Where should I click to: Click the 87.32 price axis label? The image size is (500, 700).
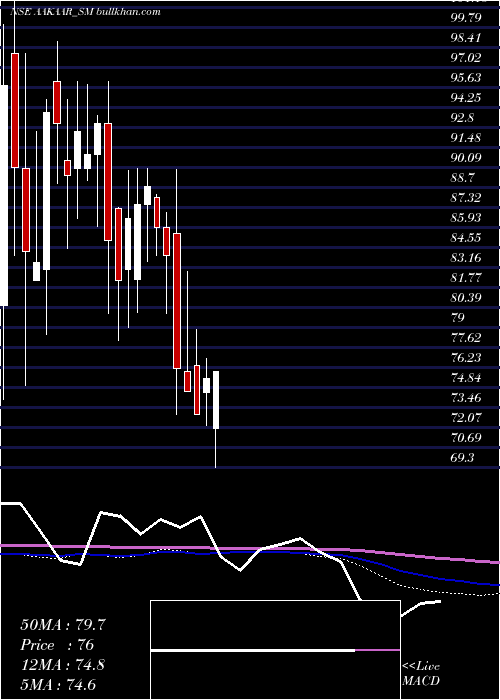pos(466,198)
